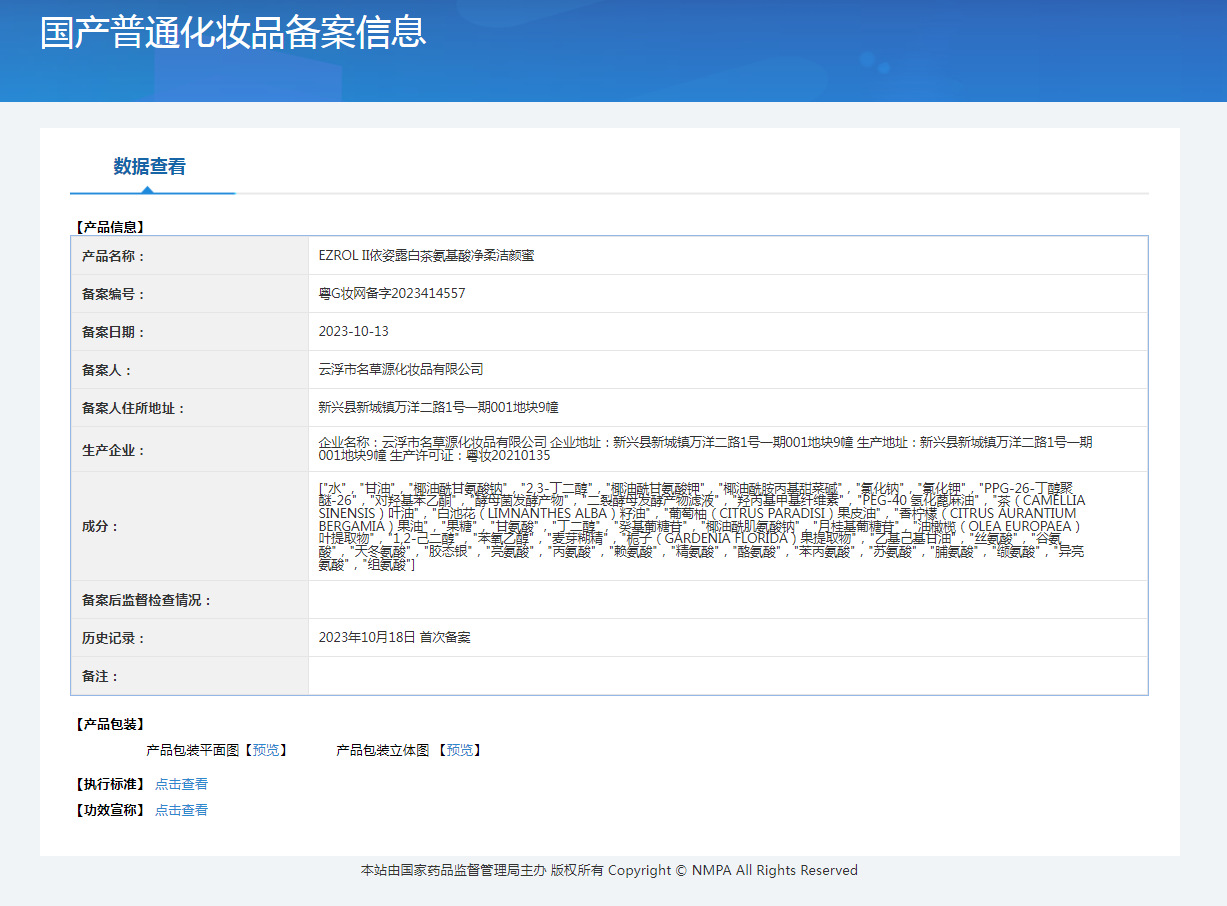Click the filing number 粤G妆网备字2023414557
The height and width of the screenshot is (906, 1227).
point(392,294)
